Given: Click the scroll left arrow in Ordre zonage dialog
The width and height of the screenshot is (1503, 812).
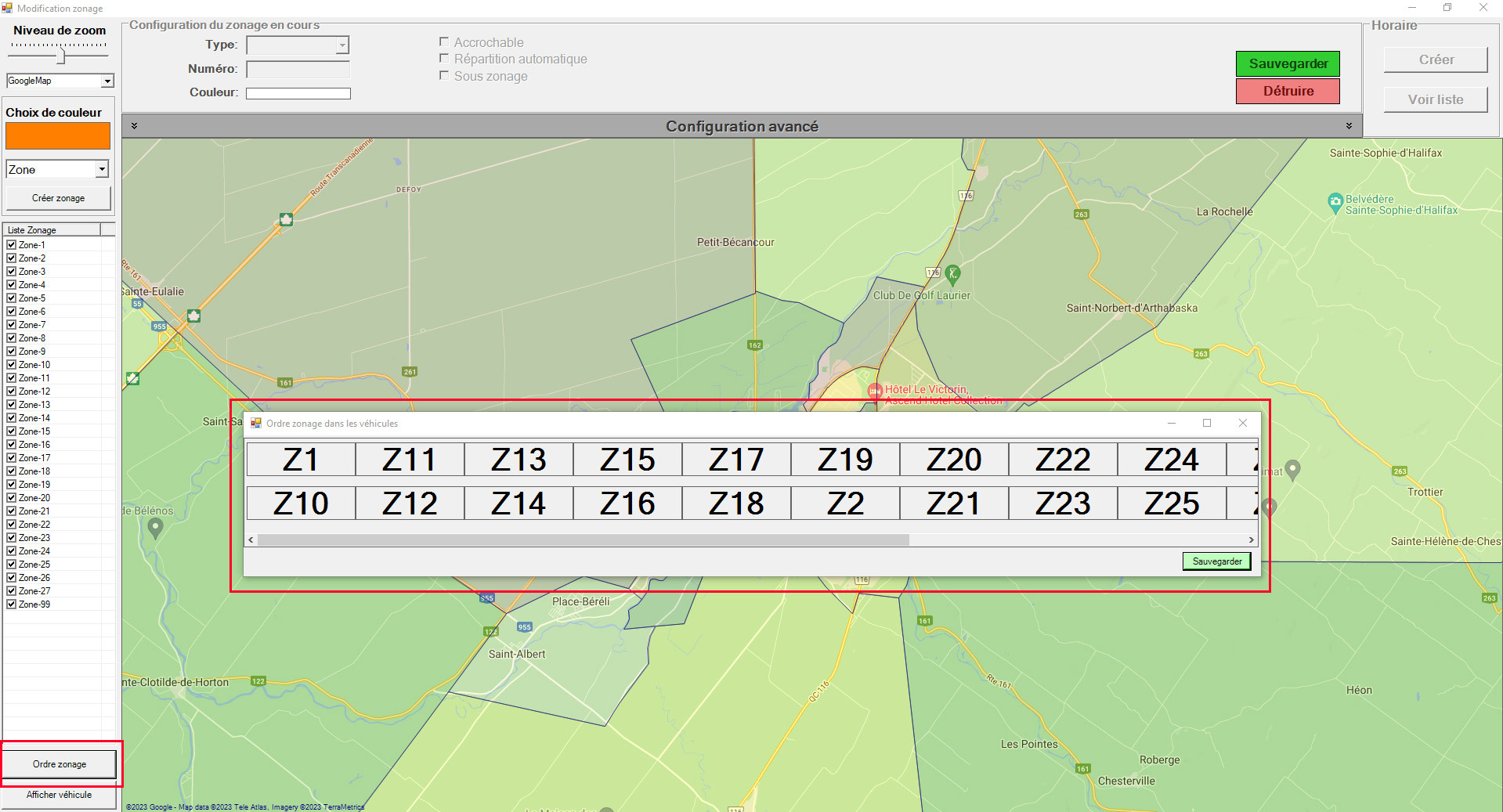Looking at the screenshot, I should (251, 540).
